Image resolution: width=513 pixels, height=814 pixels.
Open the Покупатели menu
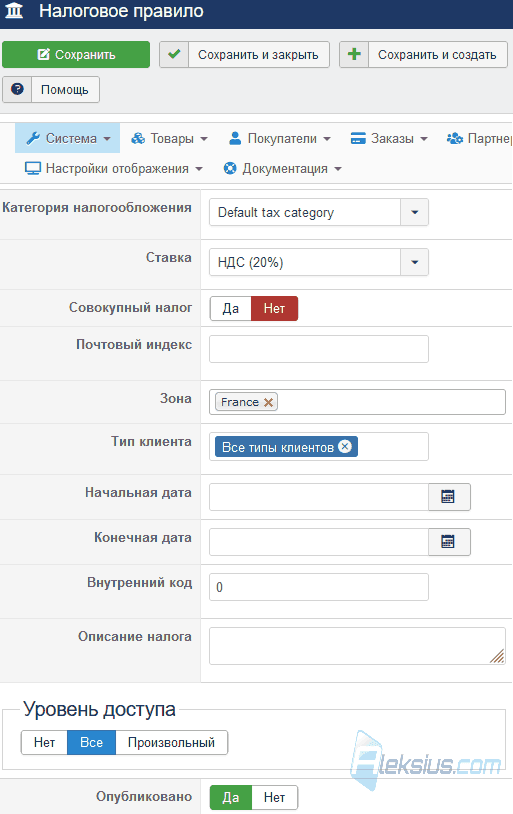point(280,138)
